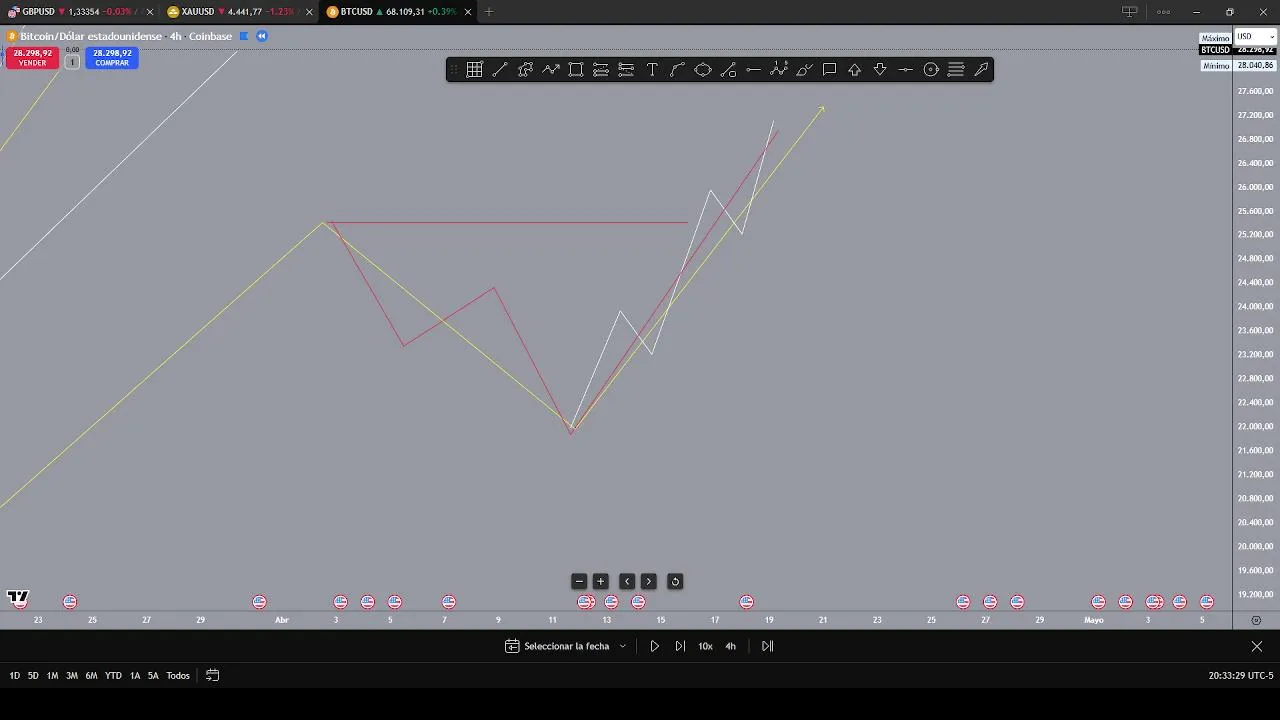This screenshot has height=720, width=1280.
Task: Open the Seleccionar la fecha dropdown
Action: coord(566,646)
